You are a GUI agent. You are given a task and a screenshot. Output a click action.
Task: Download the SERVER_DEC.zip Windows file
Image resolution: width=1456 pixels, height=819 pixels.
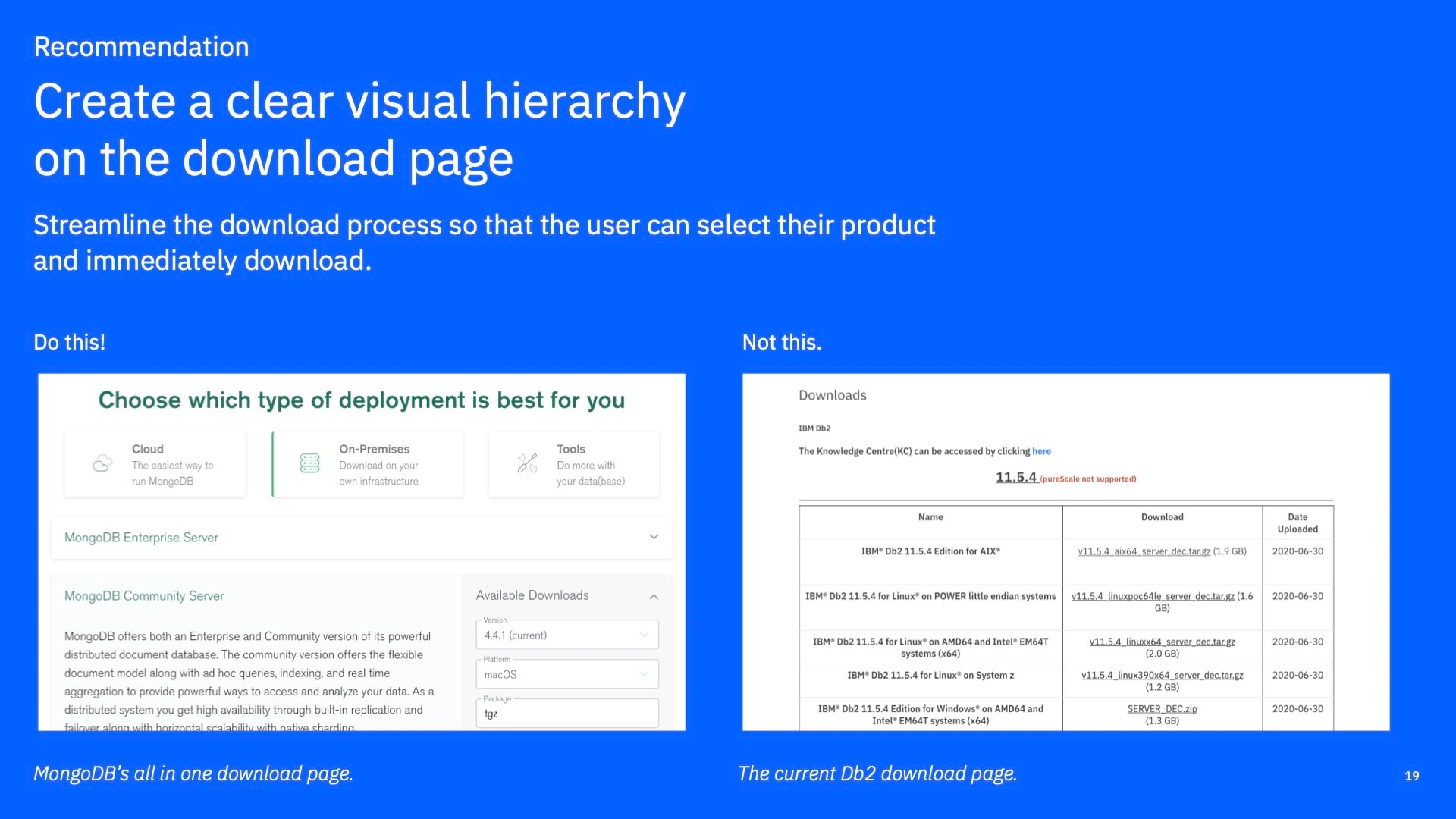tap(1162, 709)
